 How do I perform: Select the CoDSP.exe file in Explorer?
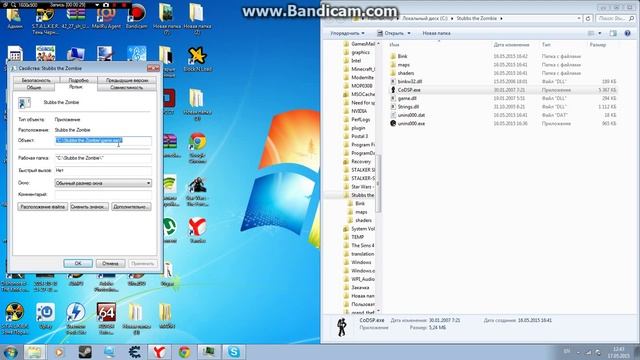coord(503,90)
